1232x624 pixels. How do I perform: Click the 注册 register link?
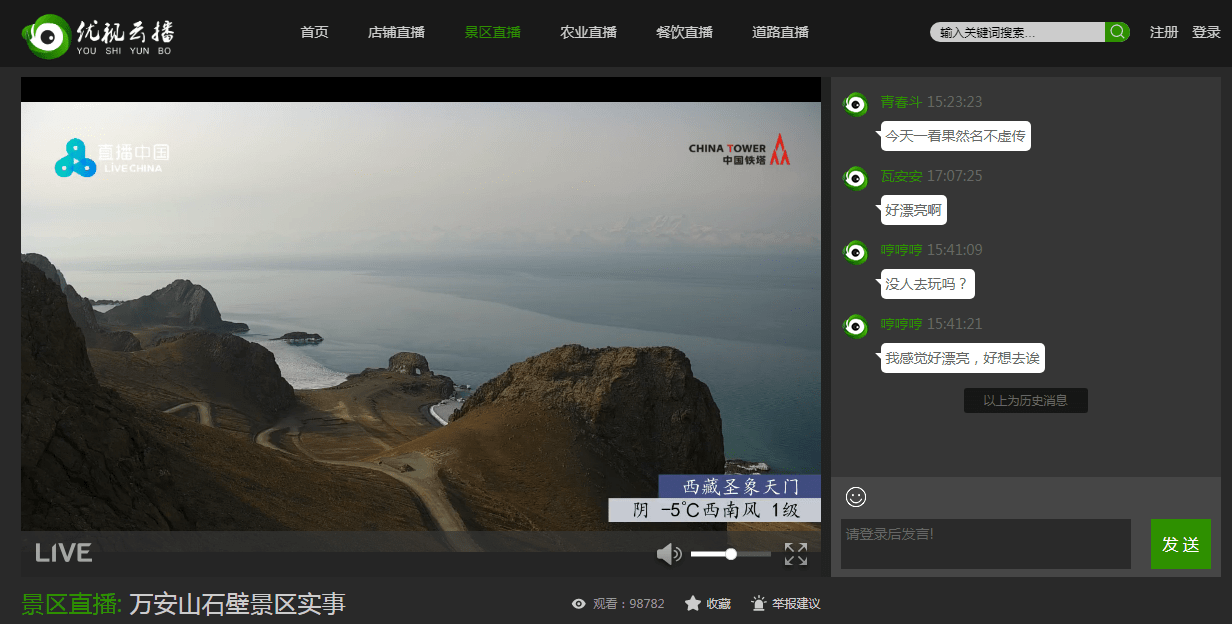coord(1163,32)
